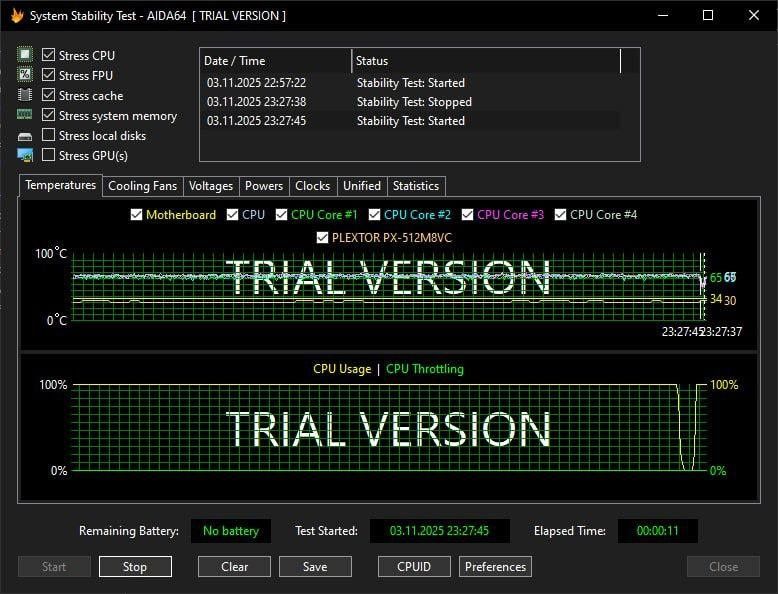Click the Stop button
The height and width of the screenshot is (594, 778).
click(135, 567)
